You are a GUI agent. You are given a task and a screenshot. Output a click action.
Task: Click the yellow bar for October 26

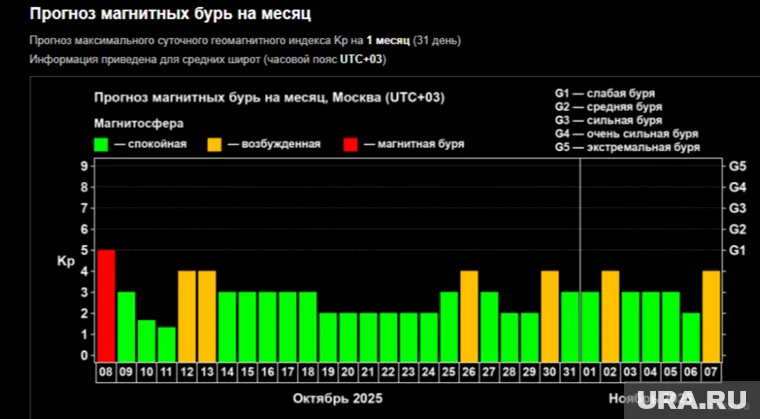pyautogui.click(x=469, y=315)
